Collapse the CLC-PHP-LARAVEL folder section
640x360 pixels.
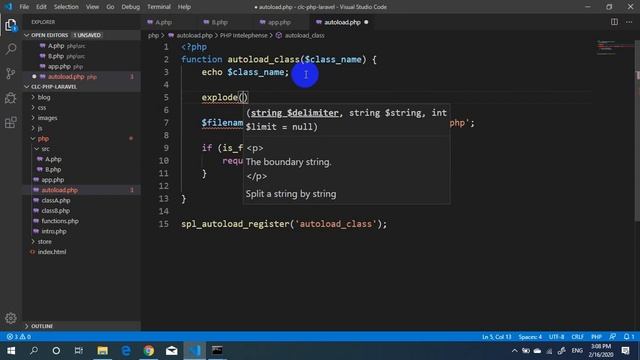27,87
